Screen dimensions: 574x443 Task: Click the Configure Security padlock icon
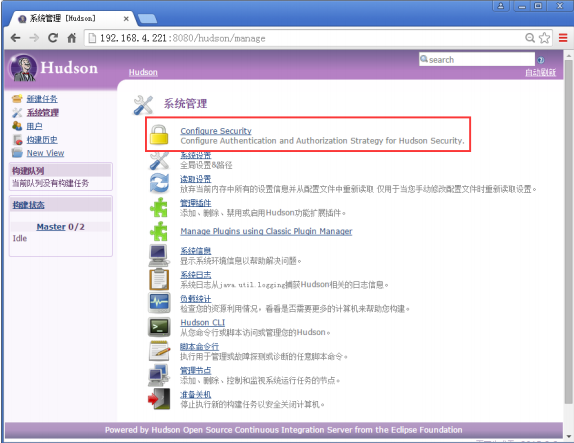pyautogui.click(x=159, y=134)
